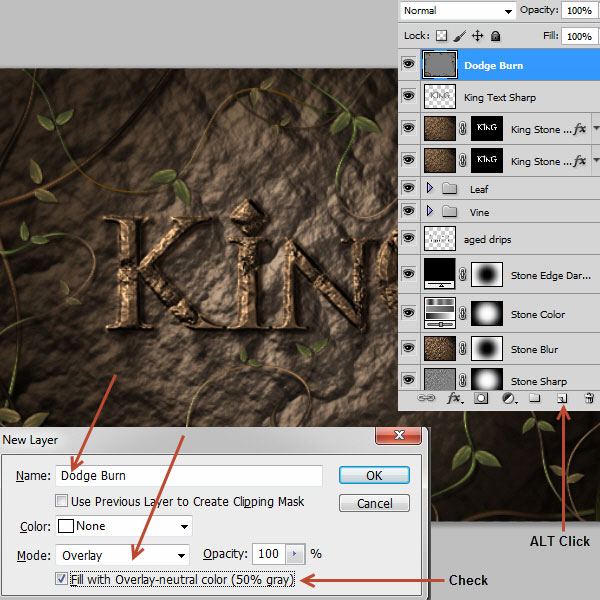This screenshot has width=600, height=600.
Task: Select the Stone Edge Dar layer name
Action: click(551, 276)
